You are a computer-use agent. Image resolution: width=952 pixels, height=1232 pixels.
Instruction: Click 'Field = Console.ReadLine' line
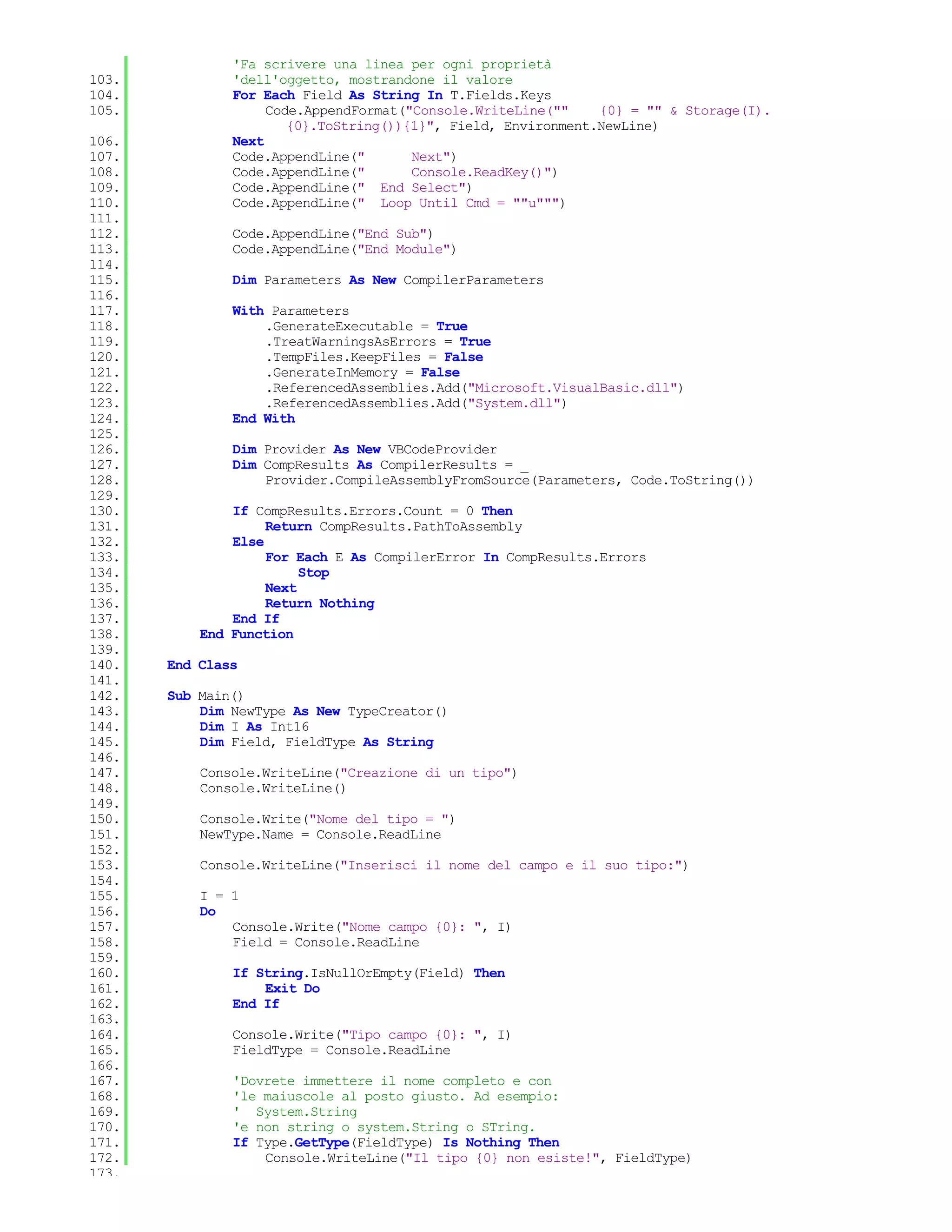(326, 943)
